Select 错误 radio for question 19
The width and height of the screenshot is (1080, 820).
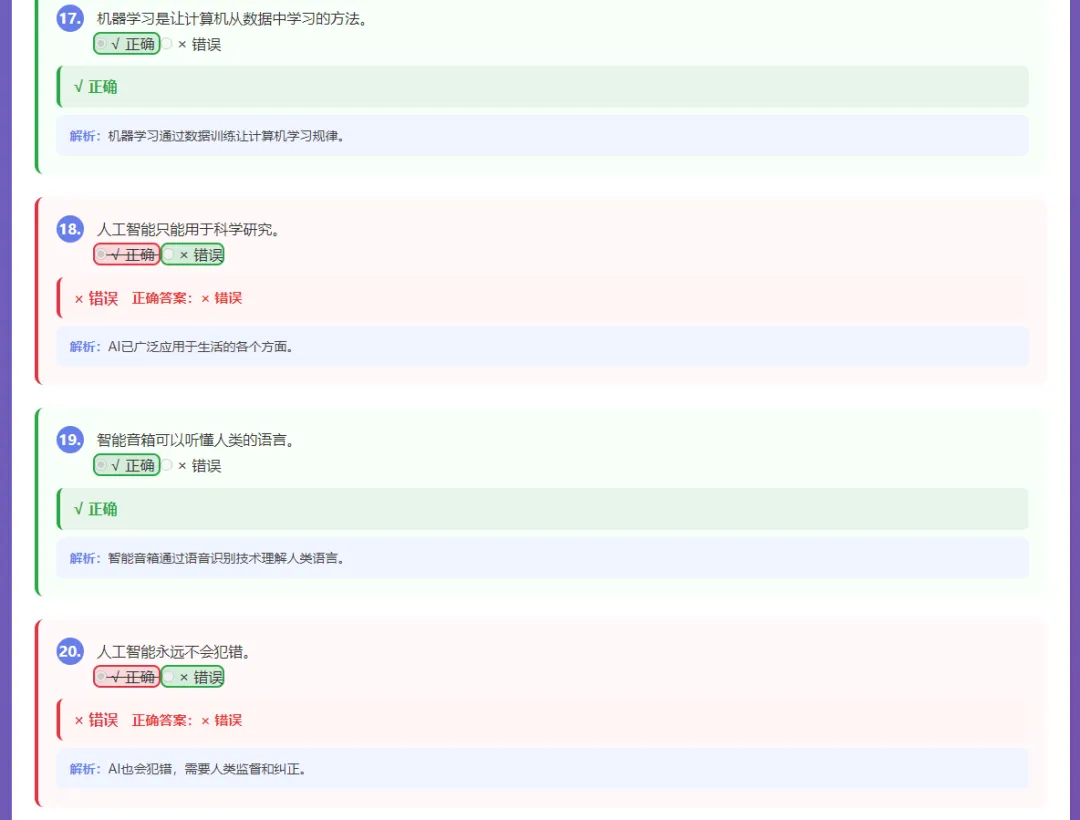[x=167, y=465]
